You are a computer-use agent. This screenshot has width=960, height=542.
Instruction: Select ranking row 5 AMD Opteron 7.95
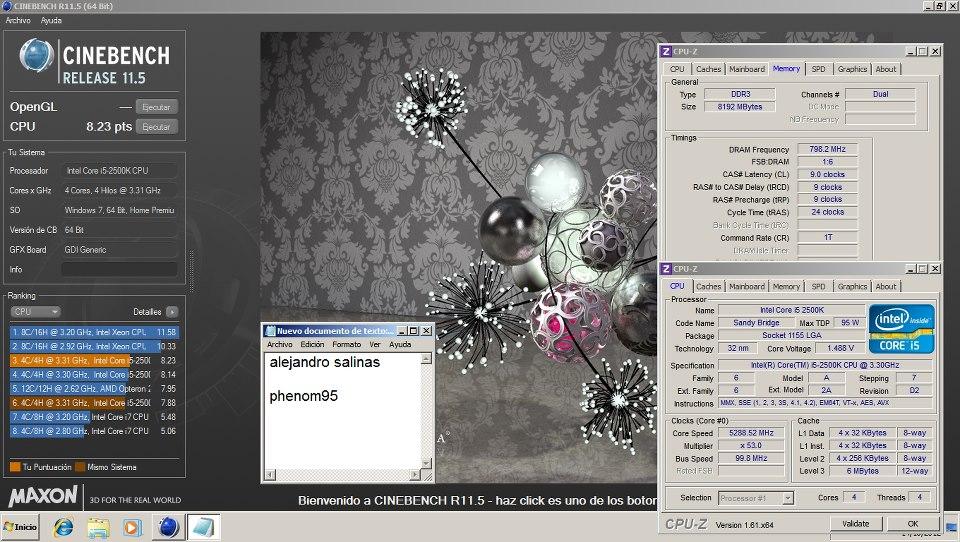coord(94,388)
